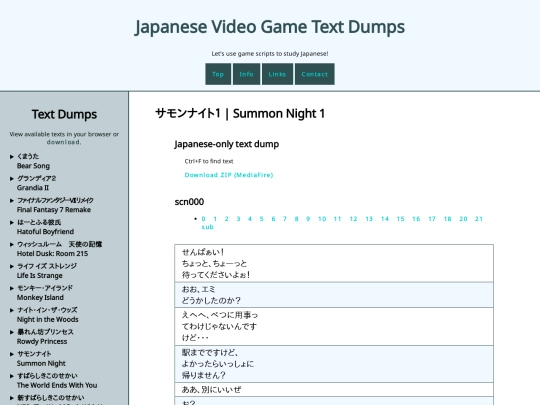
Task: Go to scn000 page 10 link
Action: pos(322,219)
